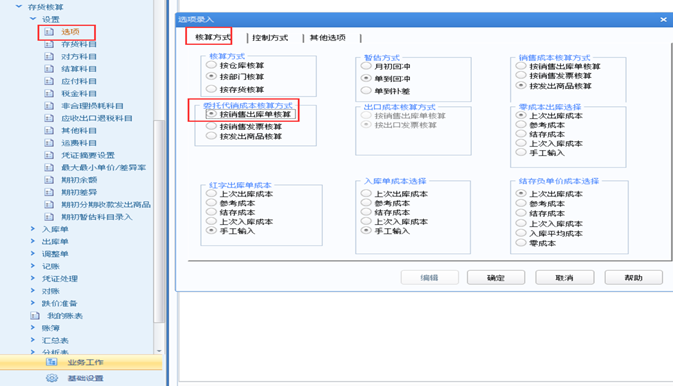Click the tree scrollbar down arrow
This screenshot has width=673, height=386.
(159, 351)
